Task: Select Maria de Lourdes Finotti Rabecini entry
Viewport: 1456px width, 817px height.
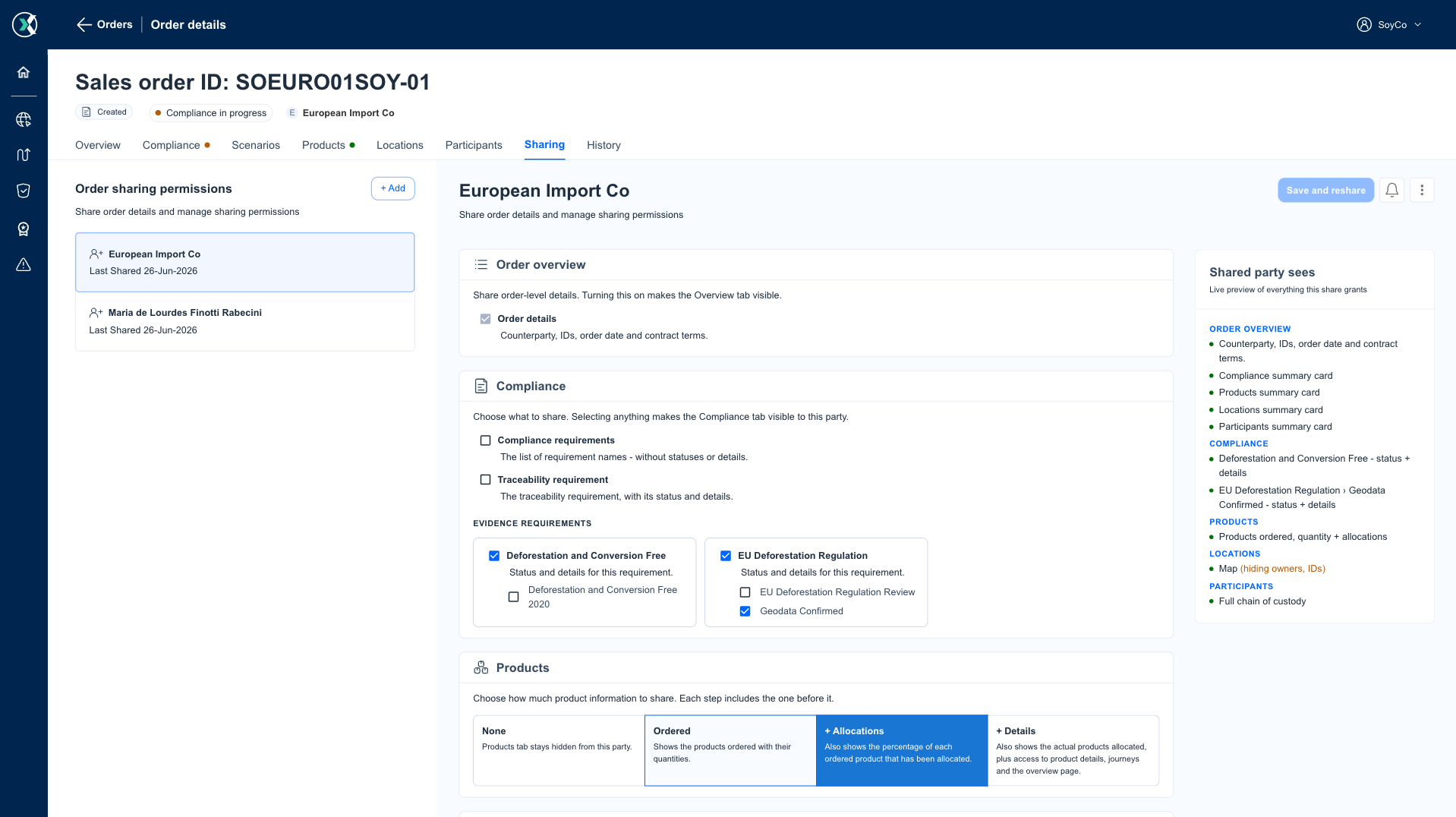Action: click(244, 321)
